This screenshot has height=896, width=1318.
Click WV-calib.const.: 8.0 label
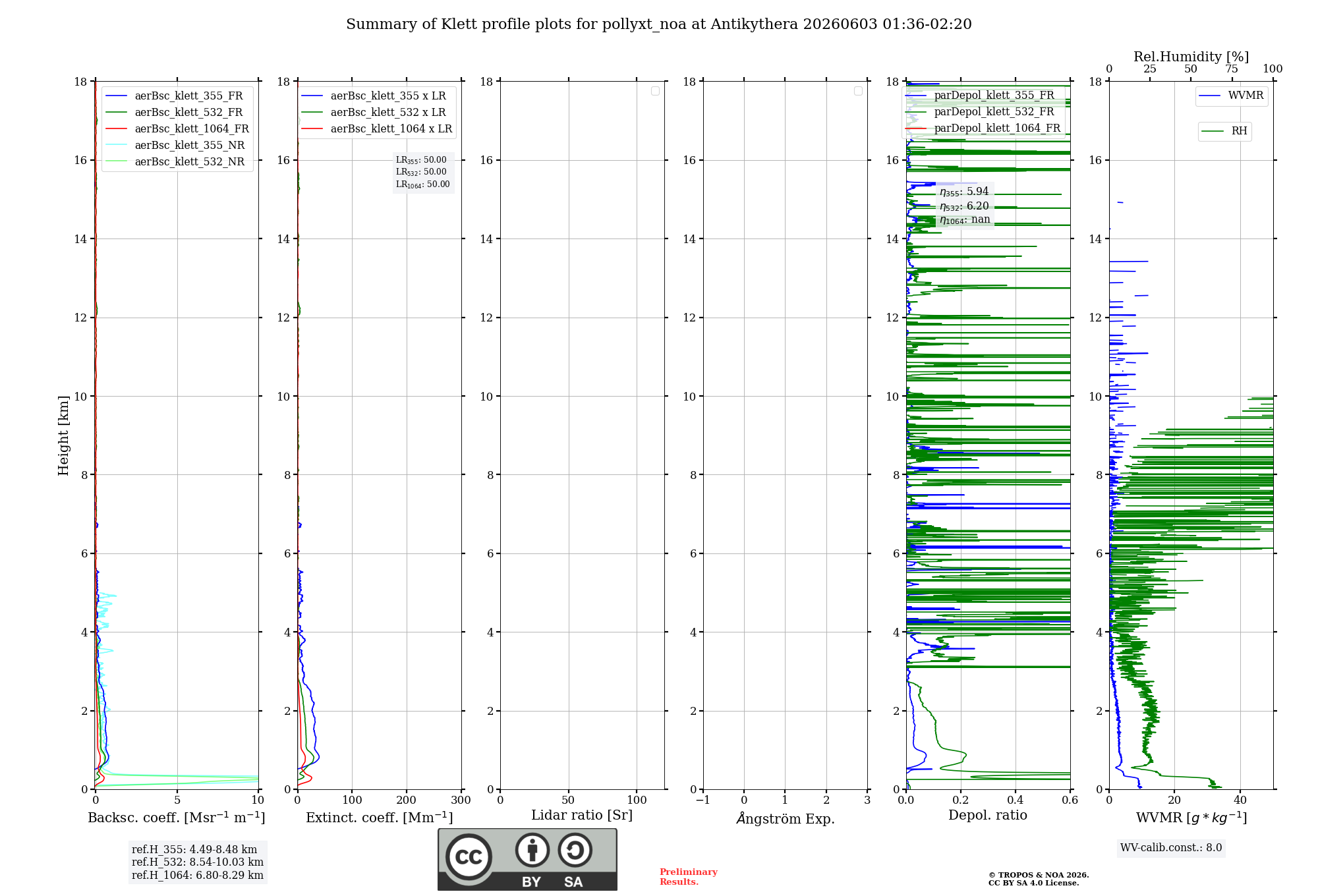click(x=1171, y=848)
